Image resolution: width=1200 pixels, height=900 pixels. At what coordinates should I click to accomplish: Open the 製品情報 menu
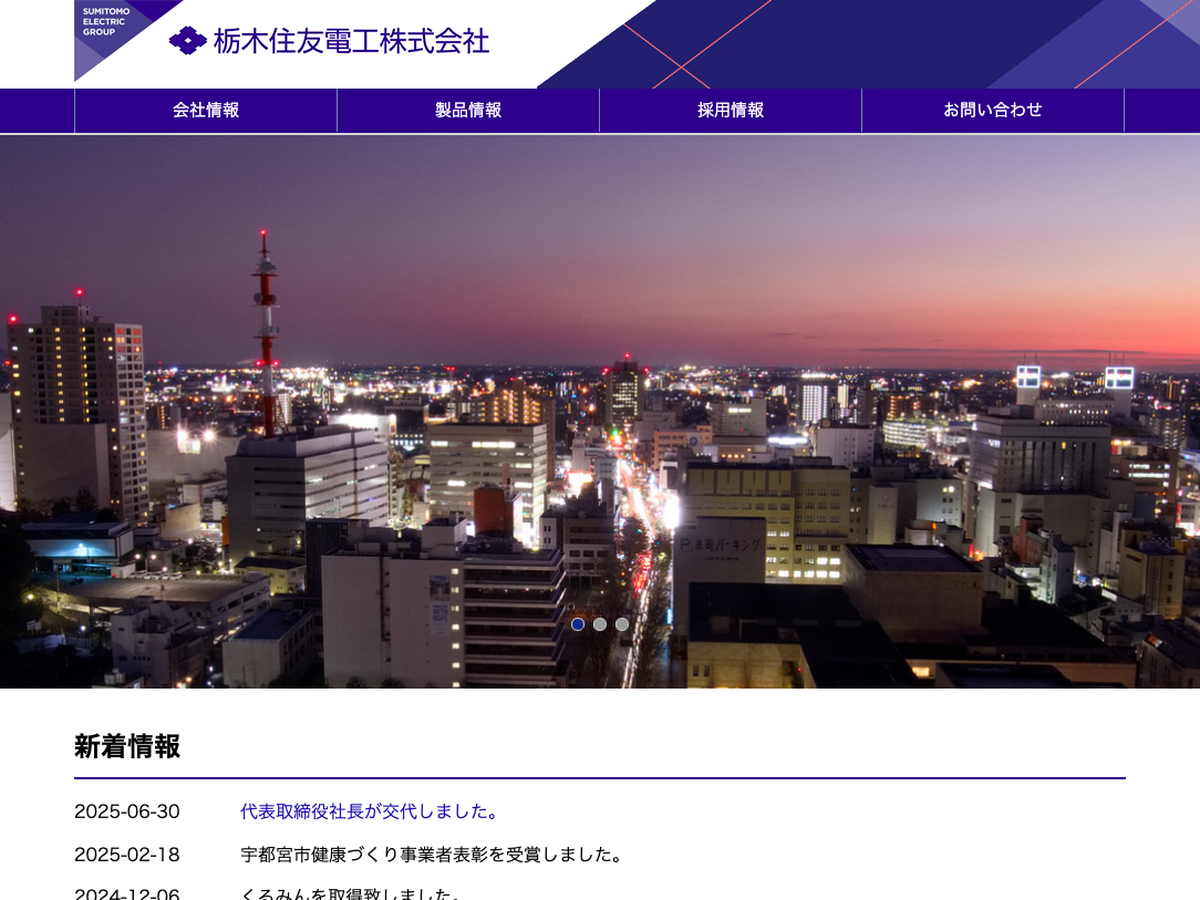(x=468, y=110)
